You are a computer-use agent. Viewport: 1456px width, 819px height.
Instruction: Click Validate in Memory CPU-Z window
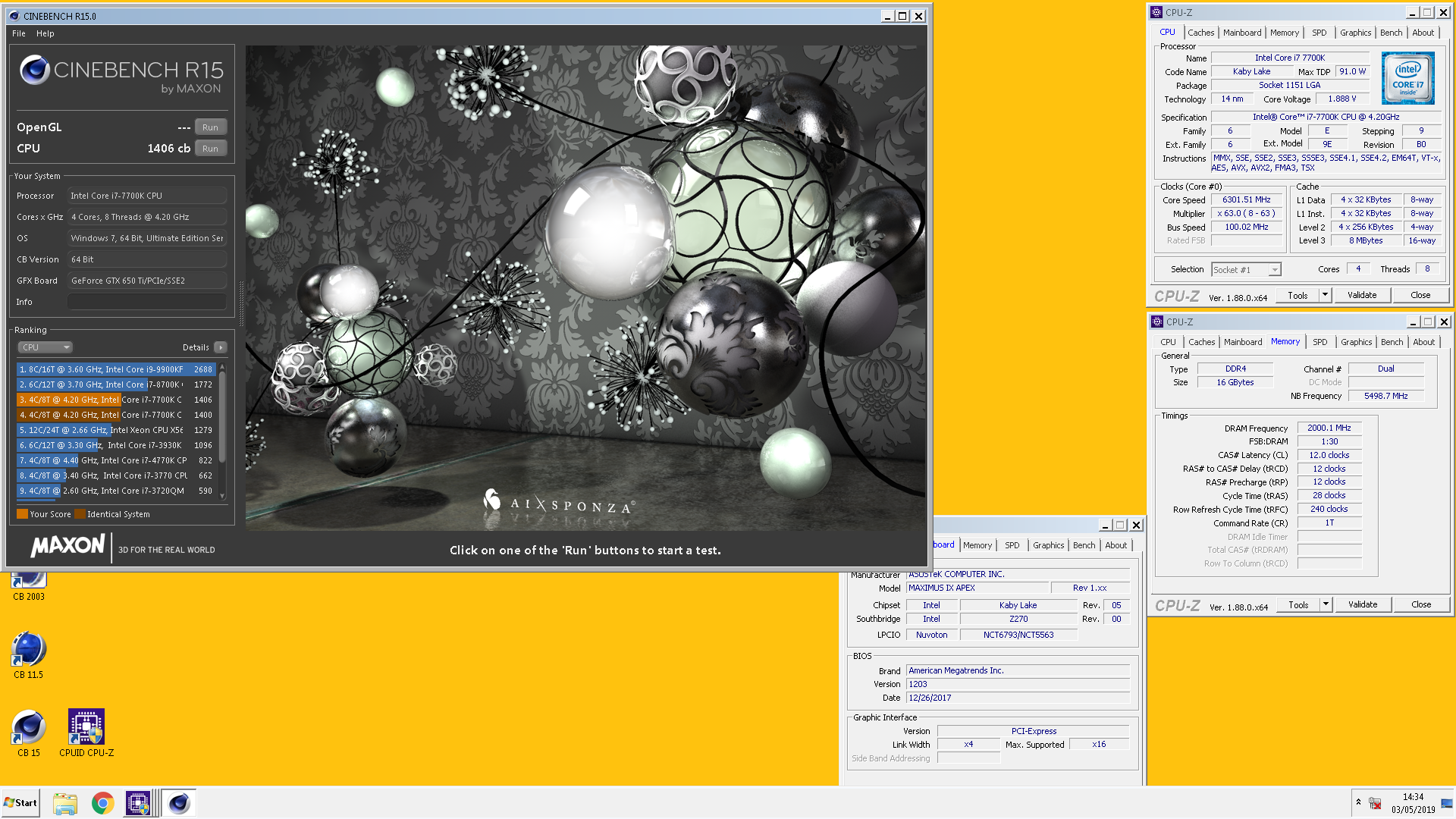click(1363, 605)
